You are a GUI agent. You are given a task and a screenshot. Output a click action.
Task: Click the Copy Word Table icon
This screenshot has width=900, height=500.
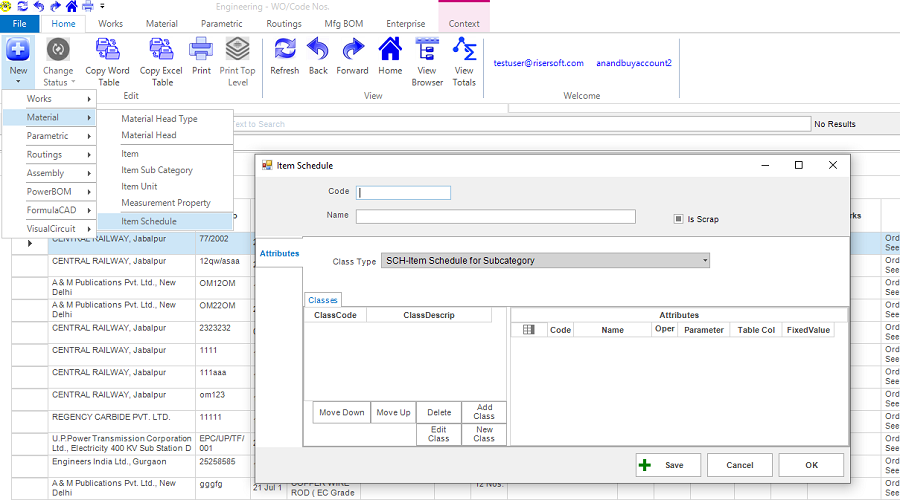(107, 50)
